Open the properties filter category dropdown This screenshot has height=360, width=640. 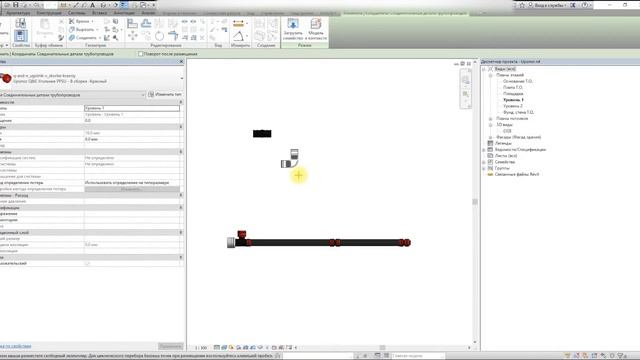(x=143, y=95)
